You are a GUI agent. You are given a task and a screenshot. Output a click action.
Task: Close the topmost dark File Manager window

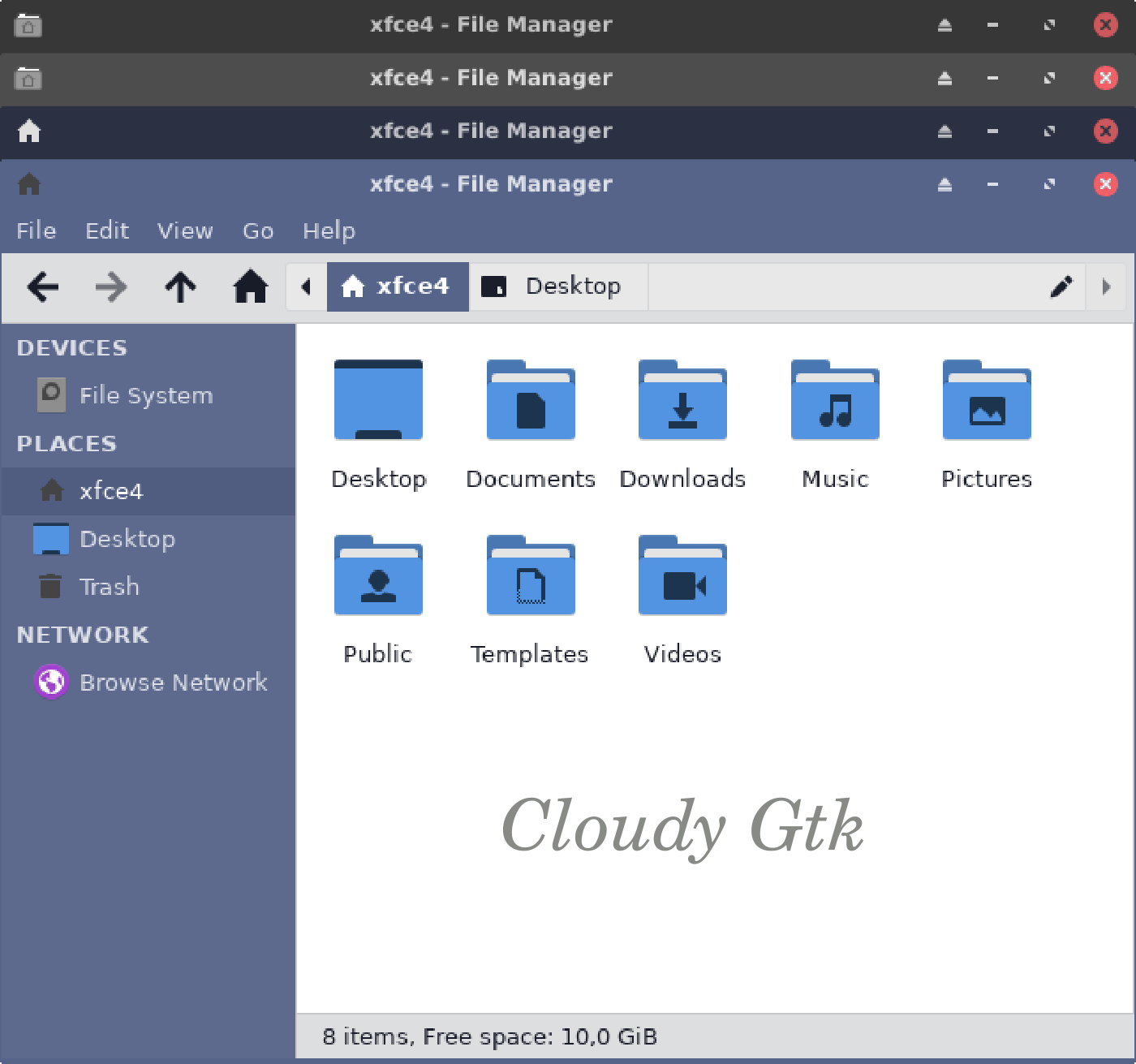(x=1105, y=25)
